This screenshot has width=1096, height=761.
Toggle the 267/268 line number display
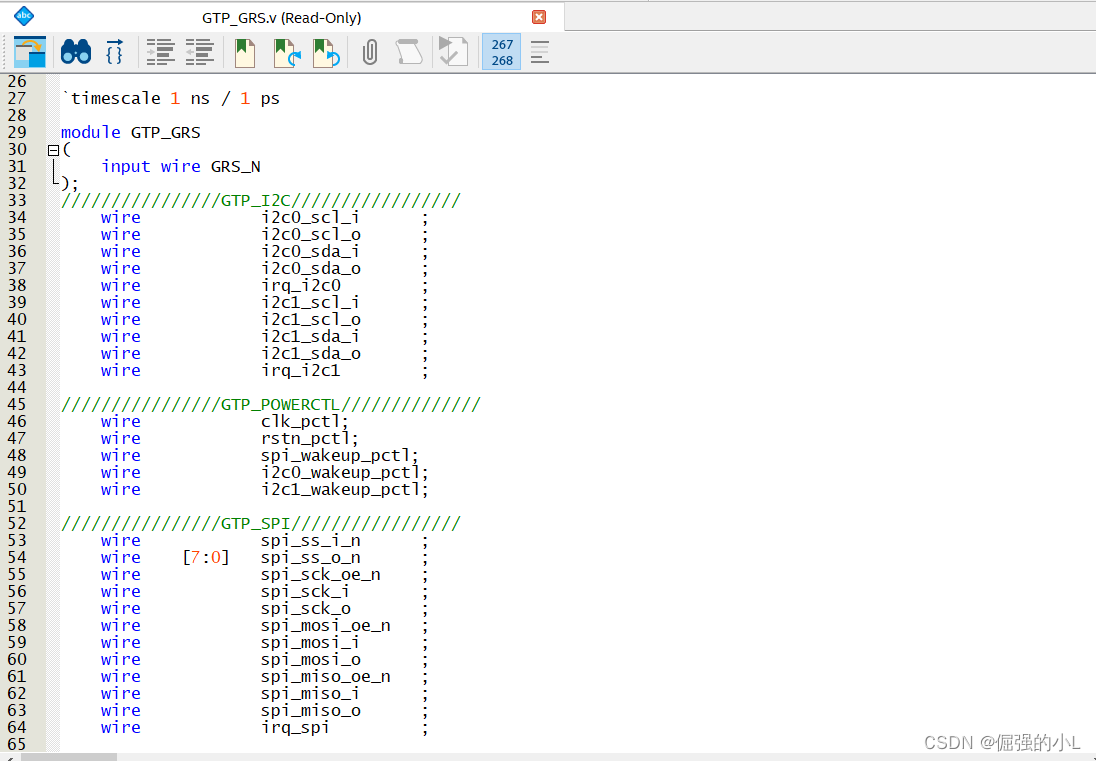(x=500, y=52)
